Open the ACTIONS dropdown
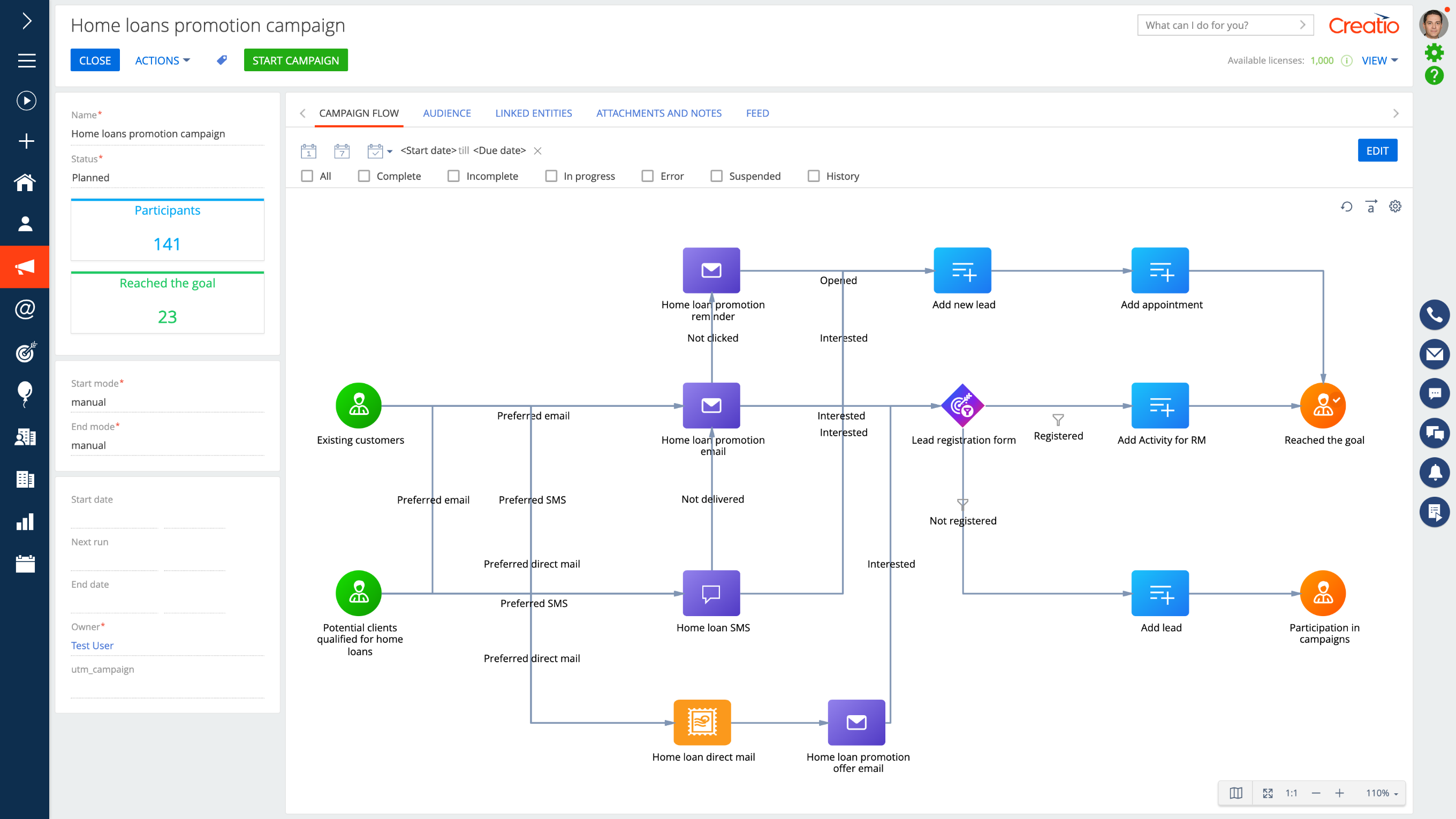 (x=162, y=60)
